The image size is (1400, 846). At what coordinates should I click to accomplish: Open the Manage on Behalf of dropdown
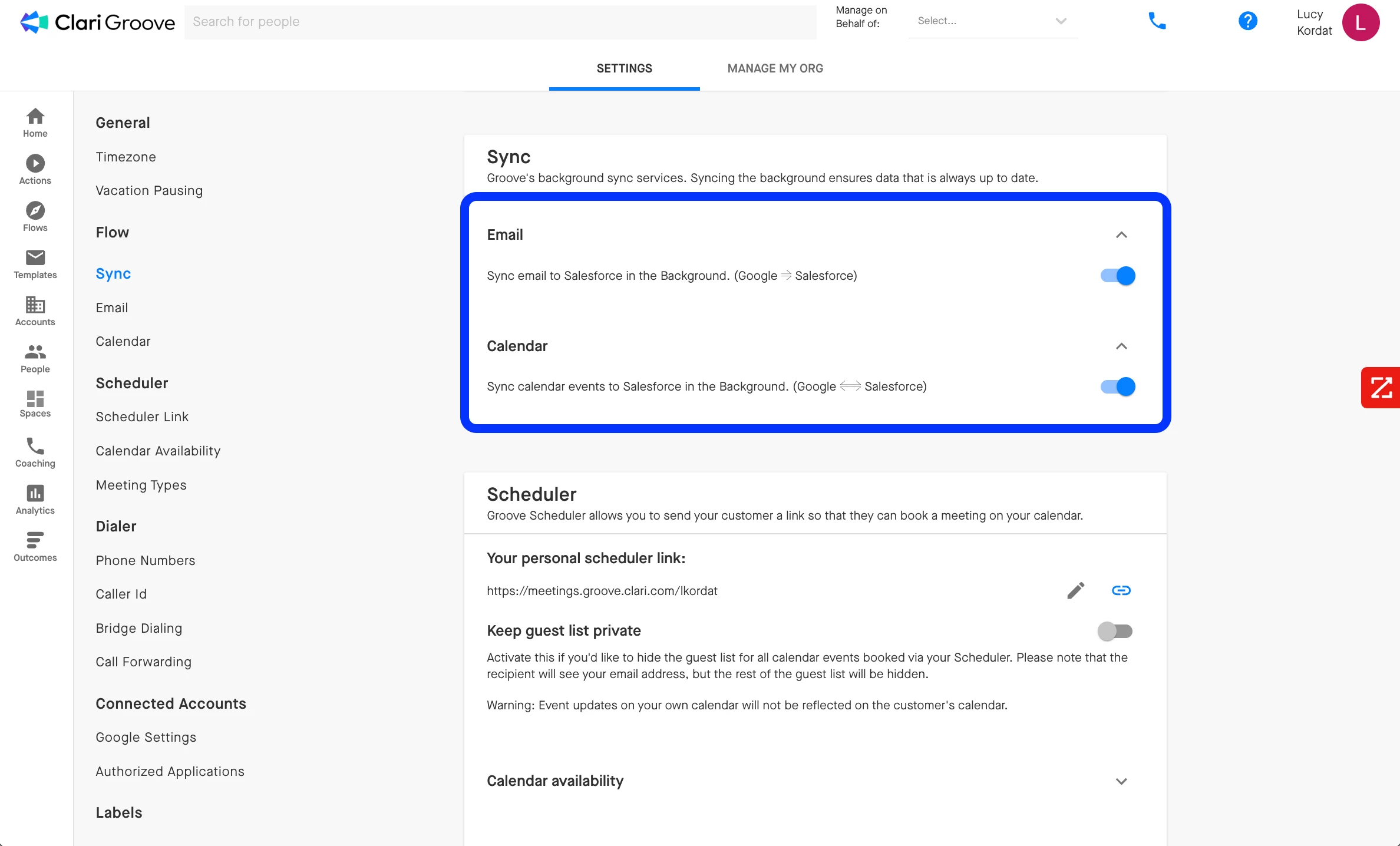click(993, 21)
